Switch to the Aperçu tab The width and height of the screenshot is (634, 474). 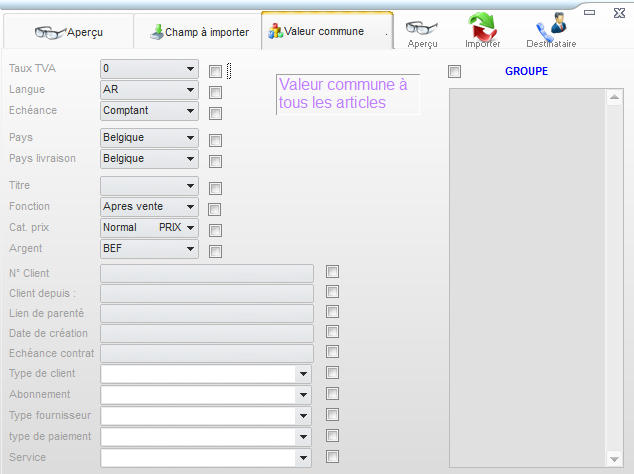tap(69, 32)
